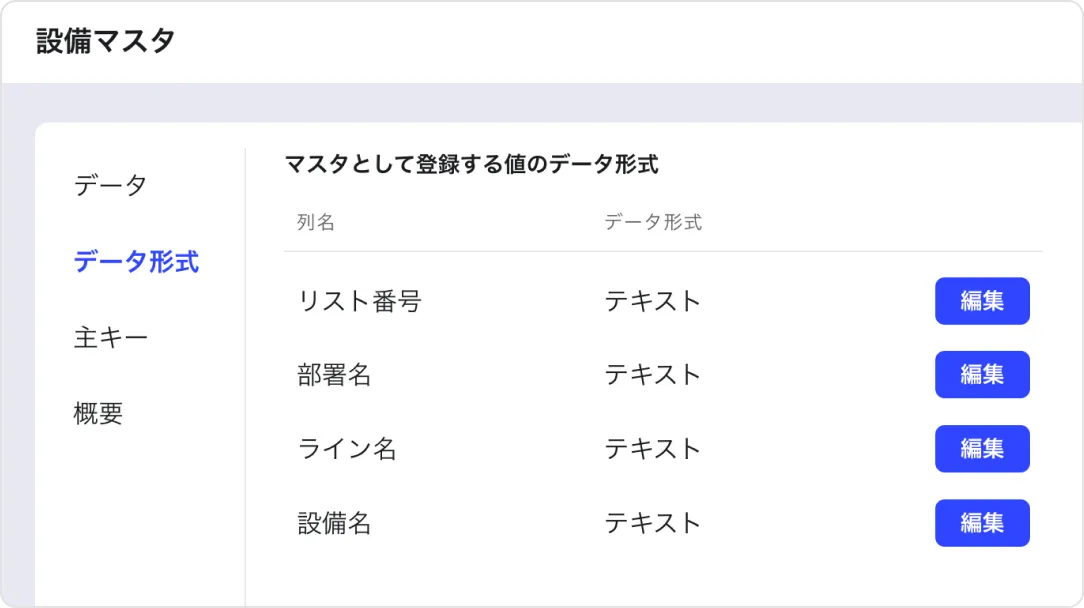Edit the 部署名 column data format

click(981, 375)
